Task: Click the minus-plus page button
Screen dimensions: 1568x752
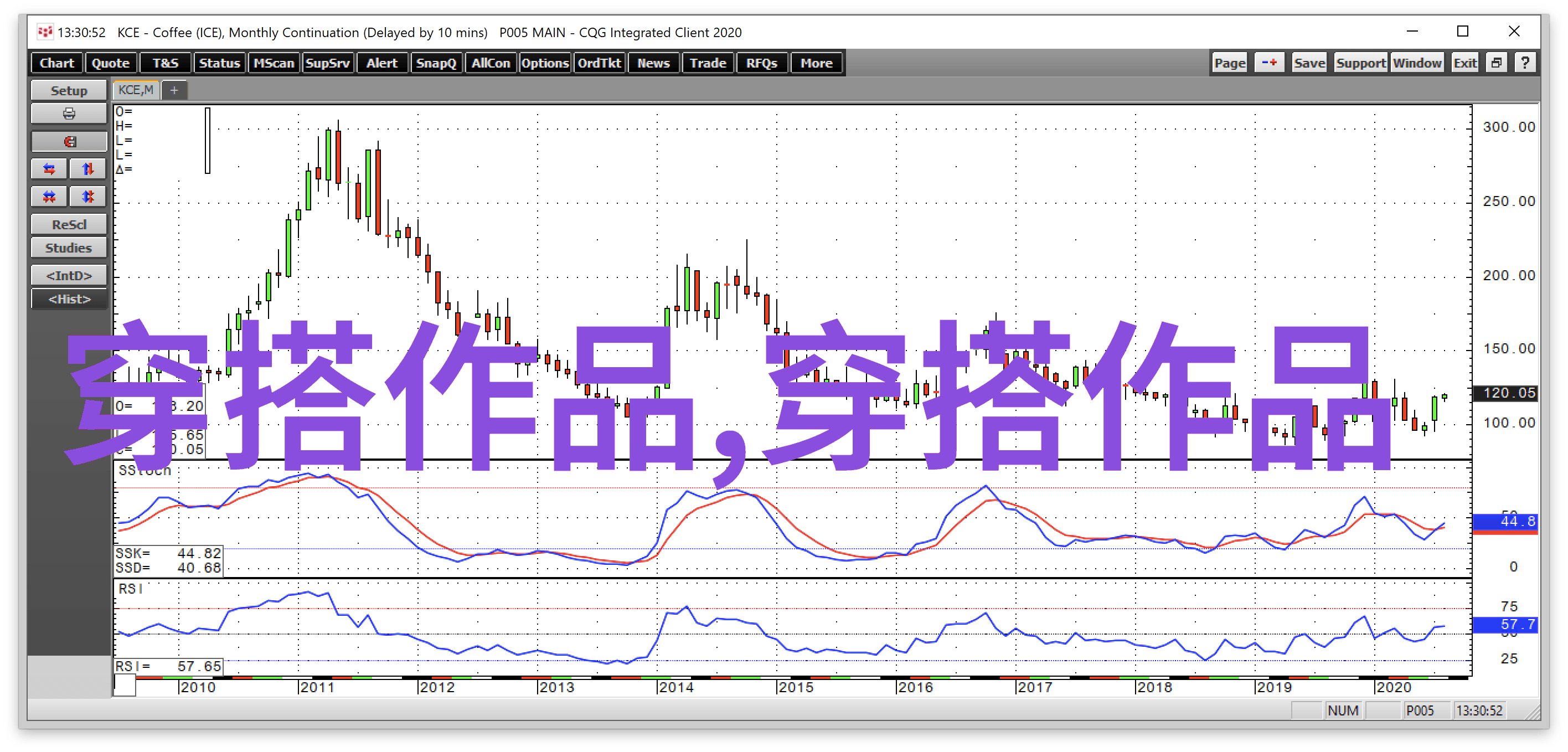Action: click(x=1268, y=63)
